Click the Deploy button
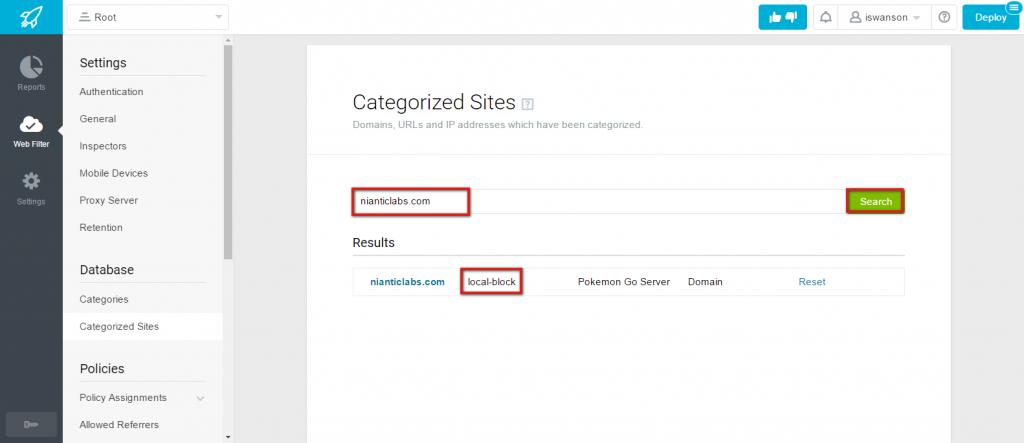 coord(991,18)
